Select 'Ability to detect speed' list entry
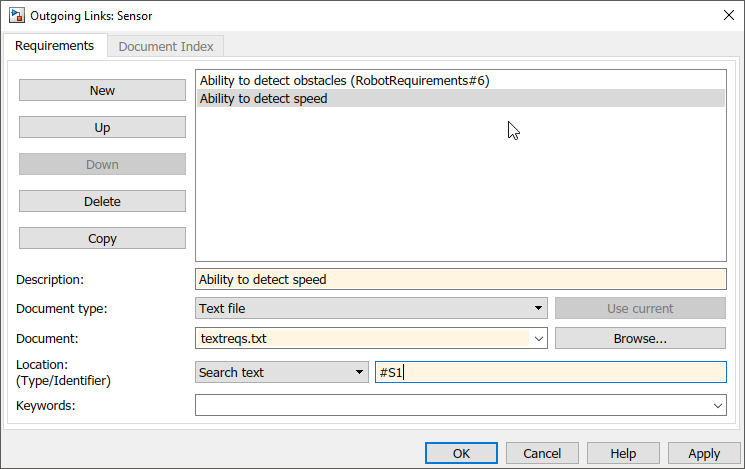Viewport: 745px width, 469px height. pyautogui.click(x=264, y=98)
